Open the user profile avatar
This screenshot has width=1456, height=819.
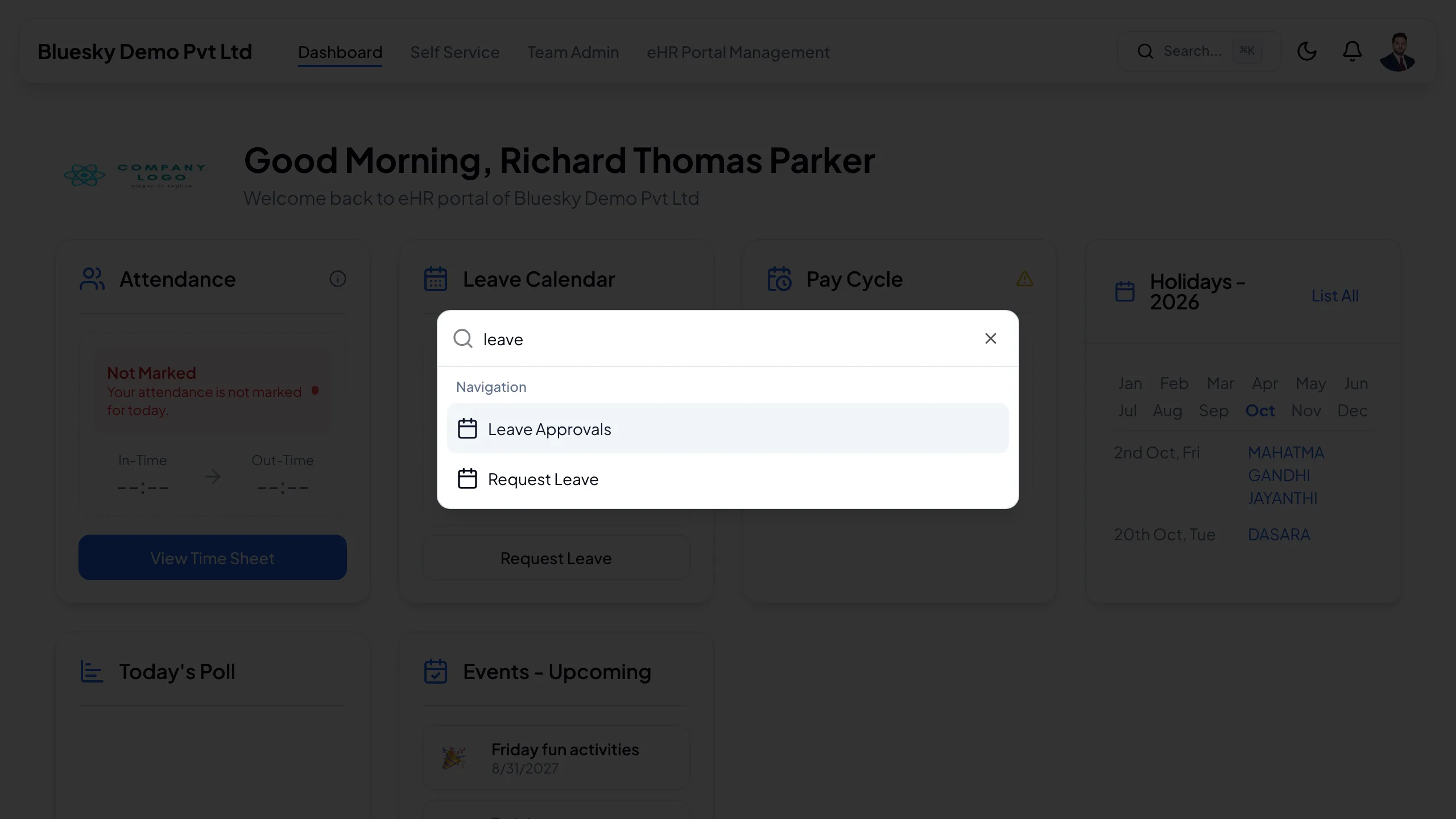[x=1397, y=52]
